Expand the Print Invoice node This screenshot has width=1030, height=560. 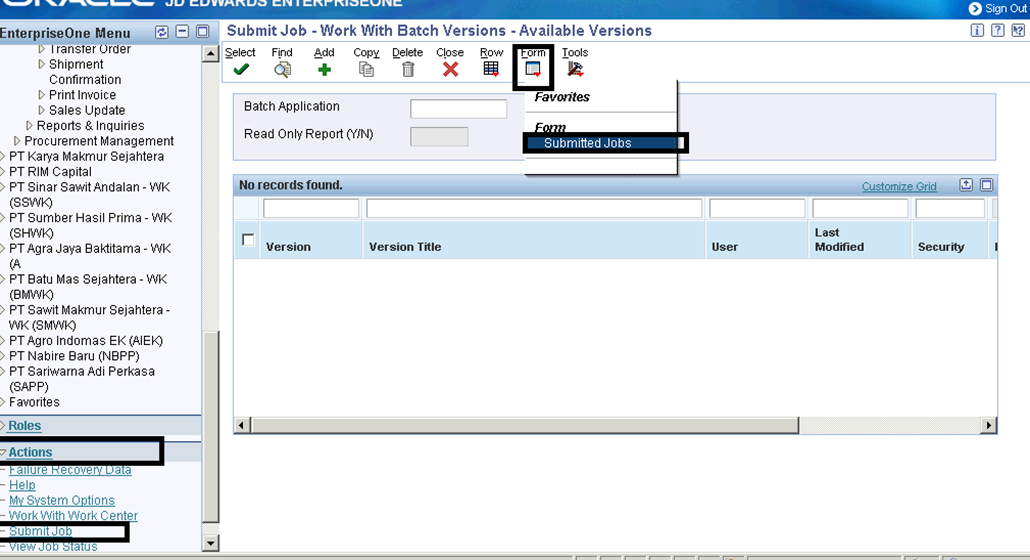tap(41, 95)
